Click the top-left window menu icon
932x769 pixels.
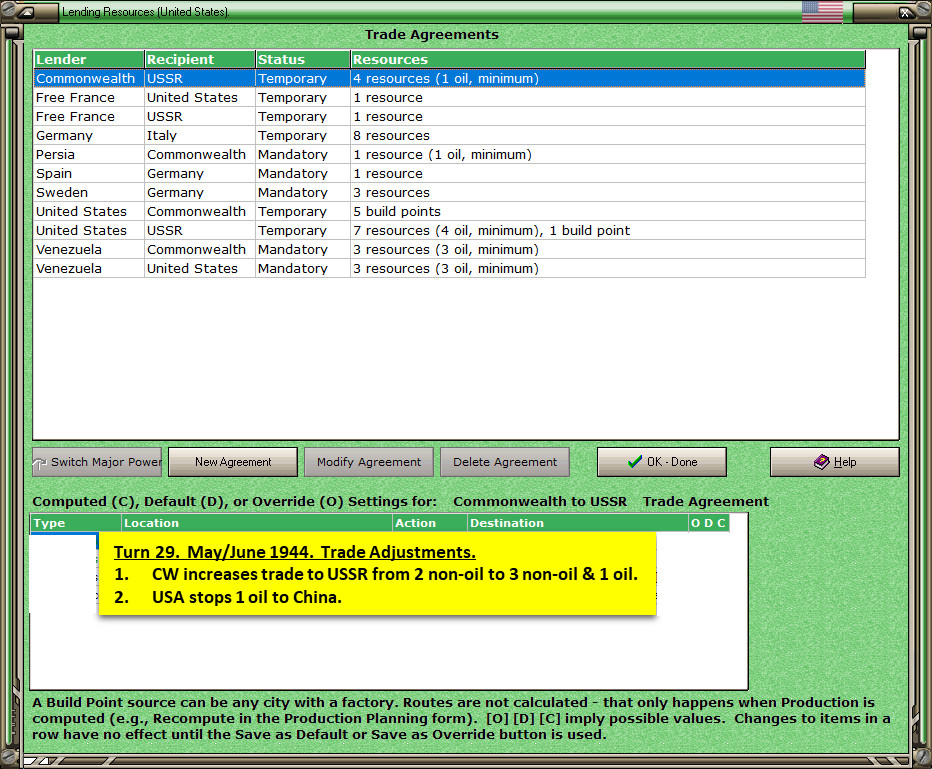click(26, 11)
